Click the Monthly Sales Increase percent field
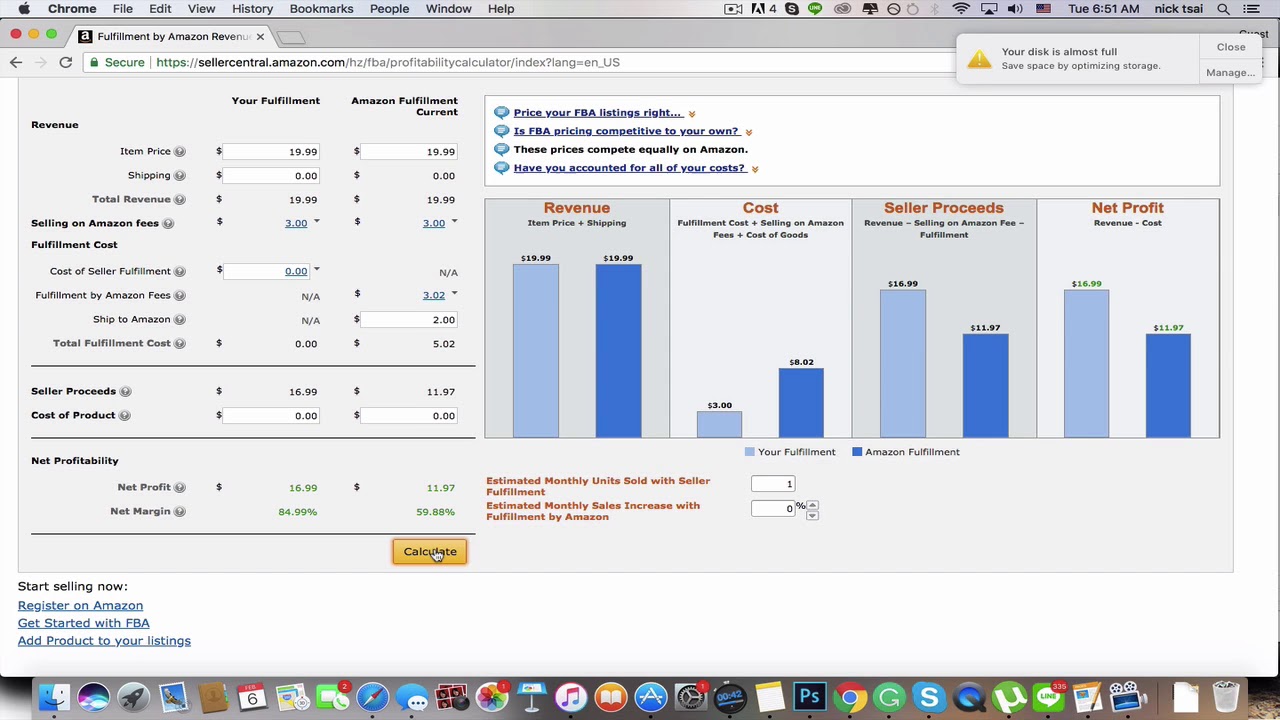 click(x=773, y=509)
